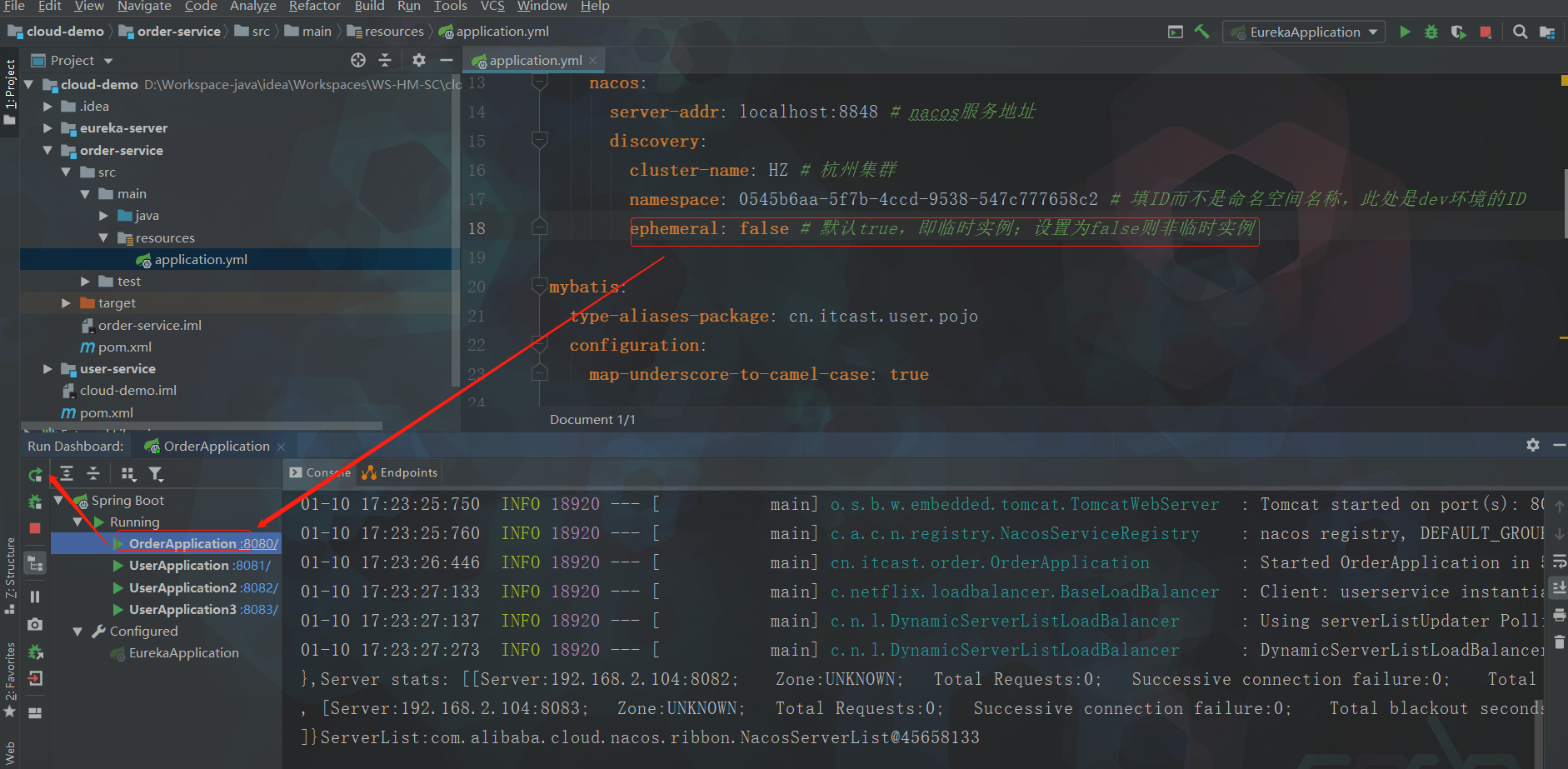Click the camera thread dump icon
Screen dimensions: 1568x769
pyautogui.click(x=35, y=624)
